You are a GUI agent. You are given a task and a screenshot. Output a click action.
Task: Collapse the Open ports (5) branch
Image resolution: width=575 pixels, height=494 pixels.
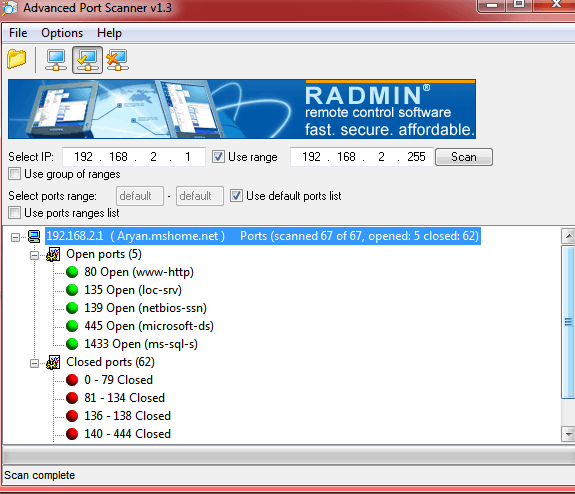click(x=34, y=256)
